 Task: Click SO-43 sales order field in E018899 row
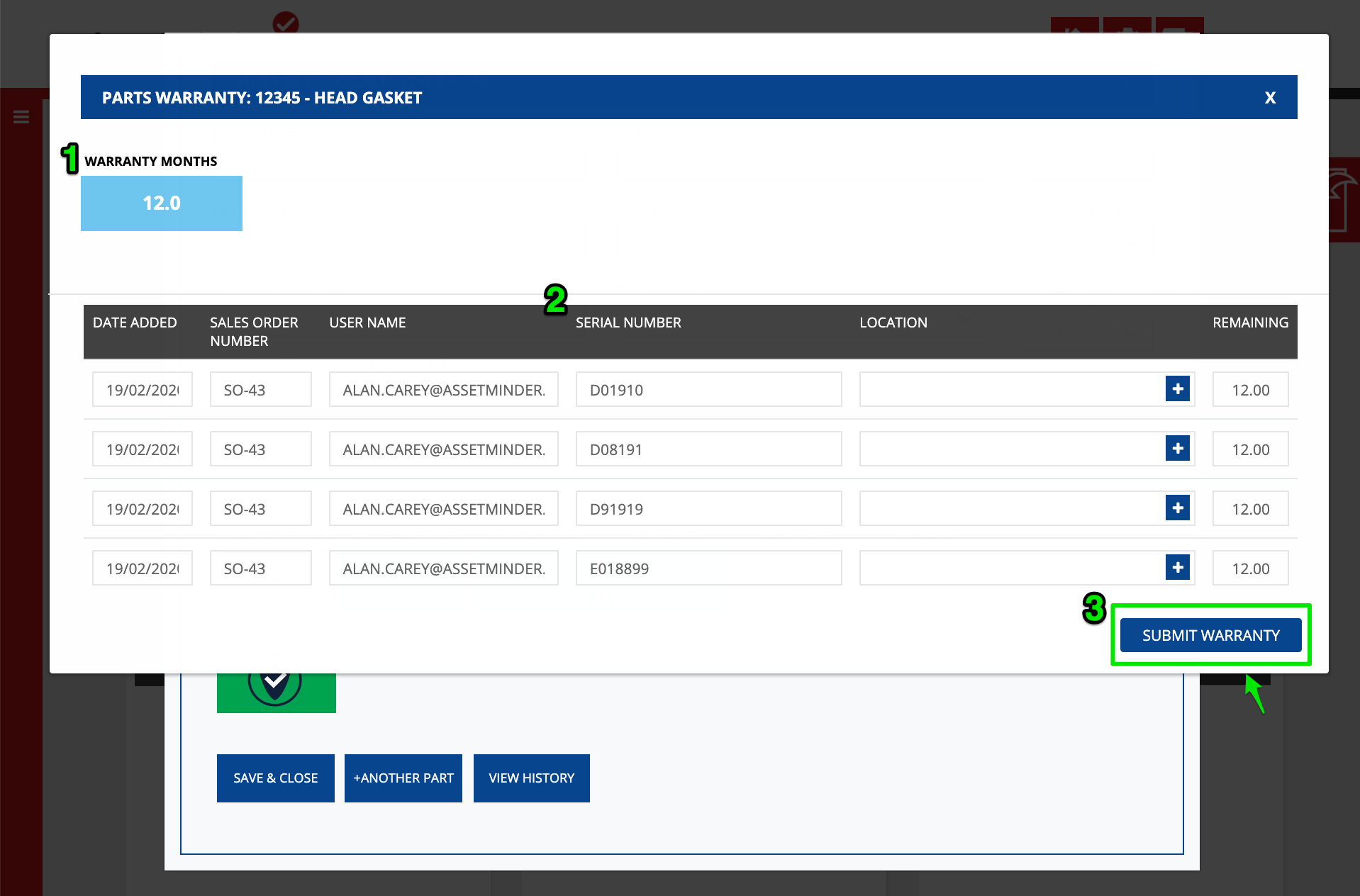(261, 568)
